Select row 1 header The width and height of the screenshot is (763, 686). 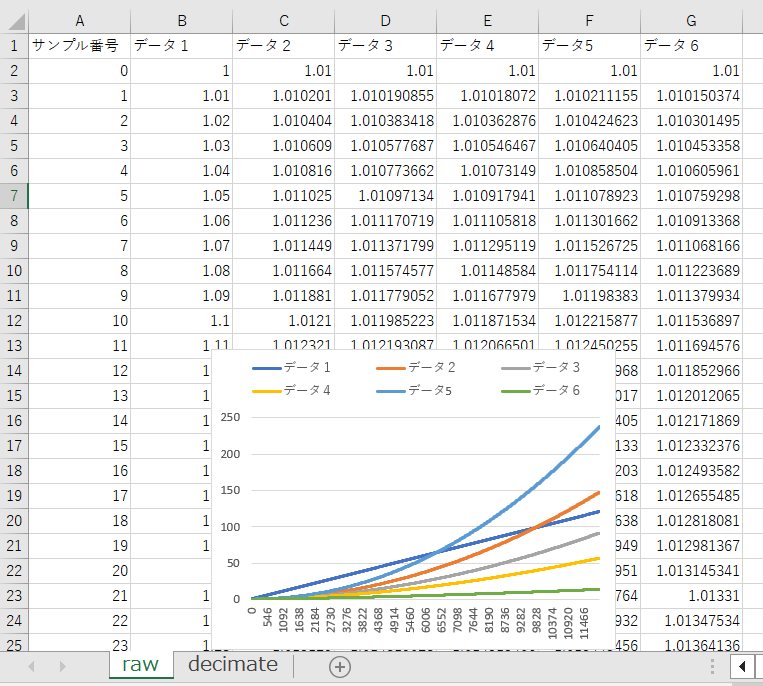[14, 46]
